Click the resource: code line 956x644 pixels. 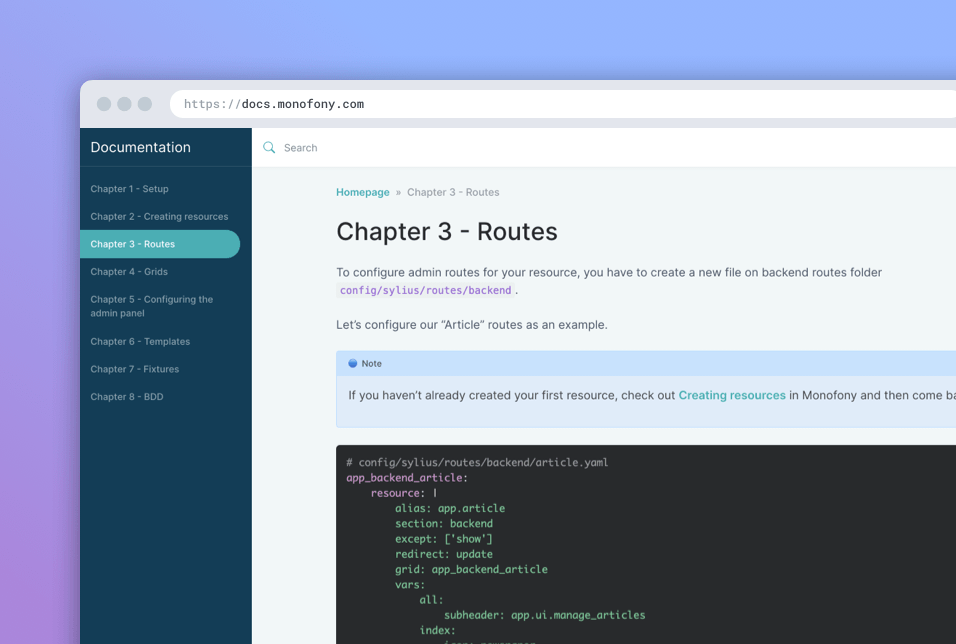pos(404,493)
